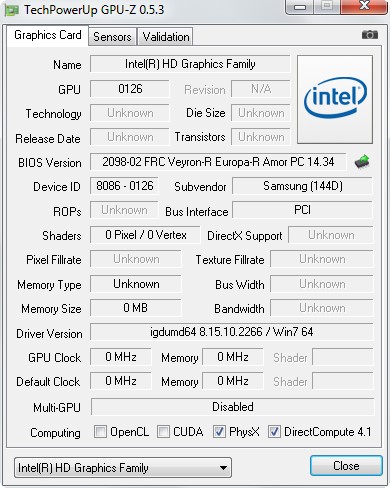Click the Driver Version field
390x488 pixels.
point(232,332)
